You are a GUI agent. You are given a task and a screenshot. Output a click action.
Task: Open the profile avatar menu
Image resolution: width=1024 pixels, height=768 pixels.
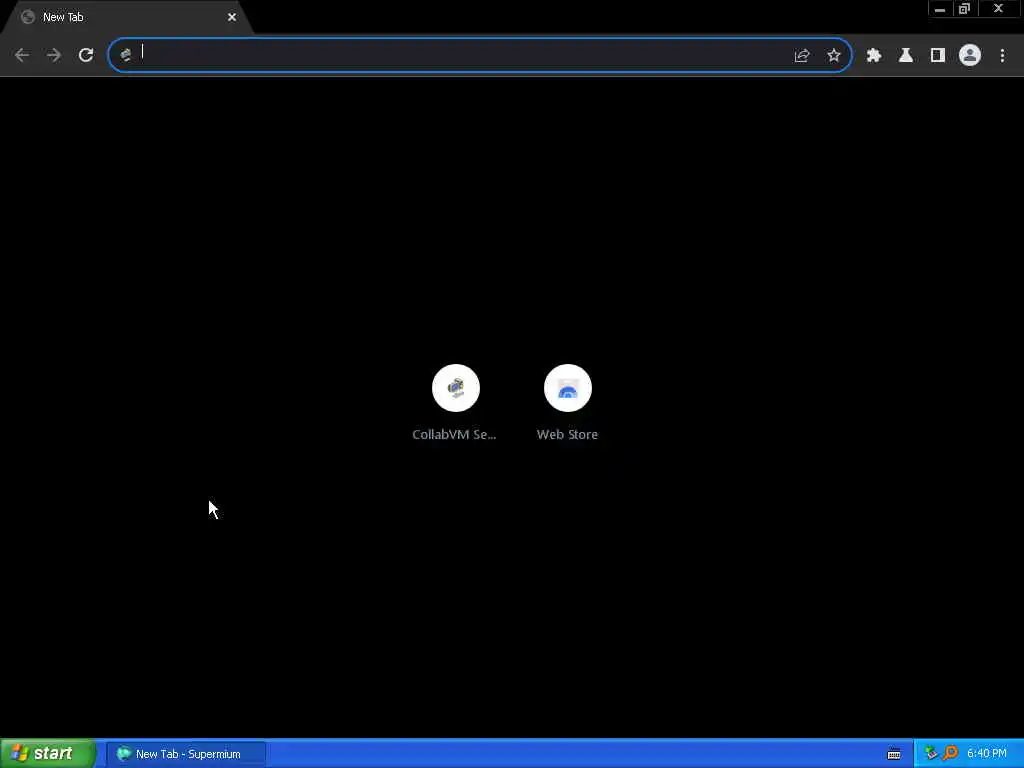970,56
